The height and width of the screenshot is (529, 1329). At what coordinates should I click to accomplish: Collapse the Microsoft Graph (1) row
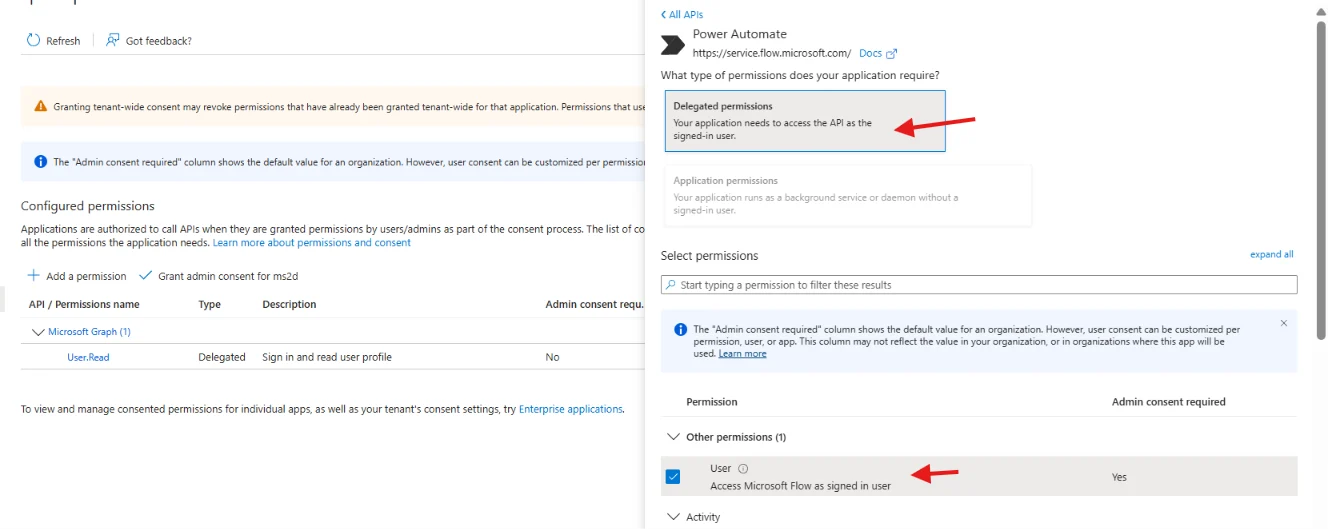(39, 332)
